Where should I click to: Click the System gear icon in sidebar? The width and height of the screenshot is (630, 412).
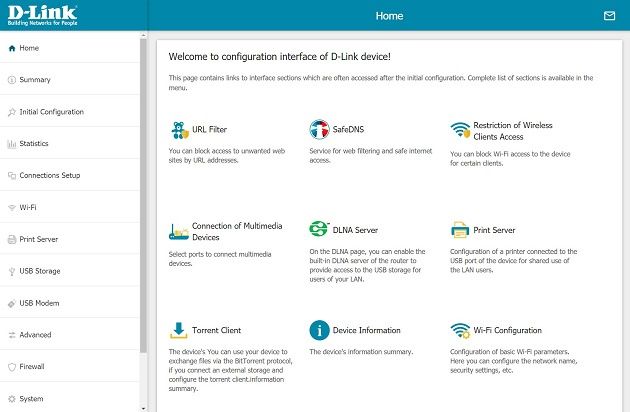12,399
